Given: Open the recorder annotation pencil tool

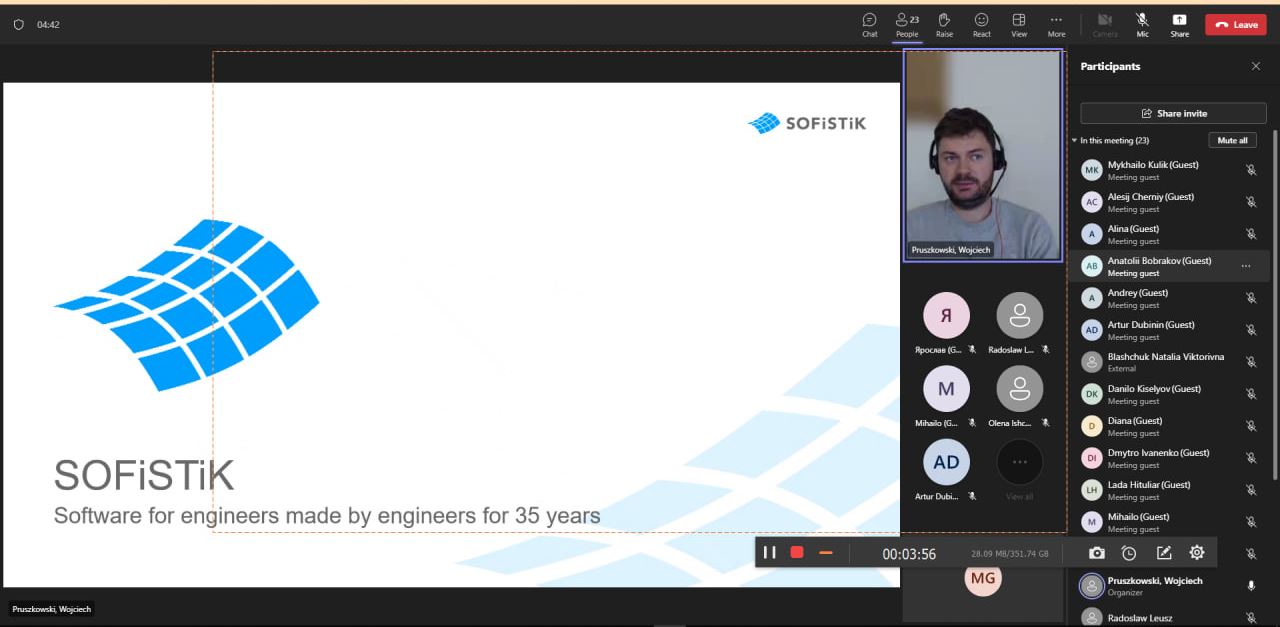Looking at the screenshot, I should [x=1164, y=553].
